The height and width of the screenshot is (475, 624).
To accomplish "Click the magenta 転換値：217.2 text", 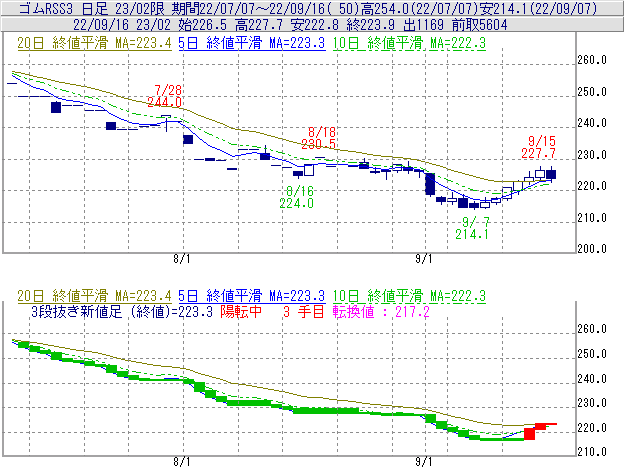I will point(381,311).
